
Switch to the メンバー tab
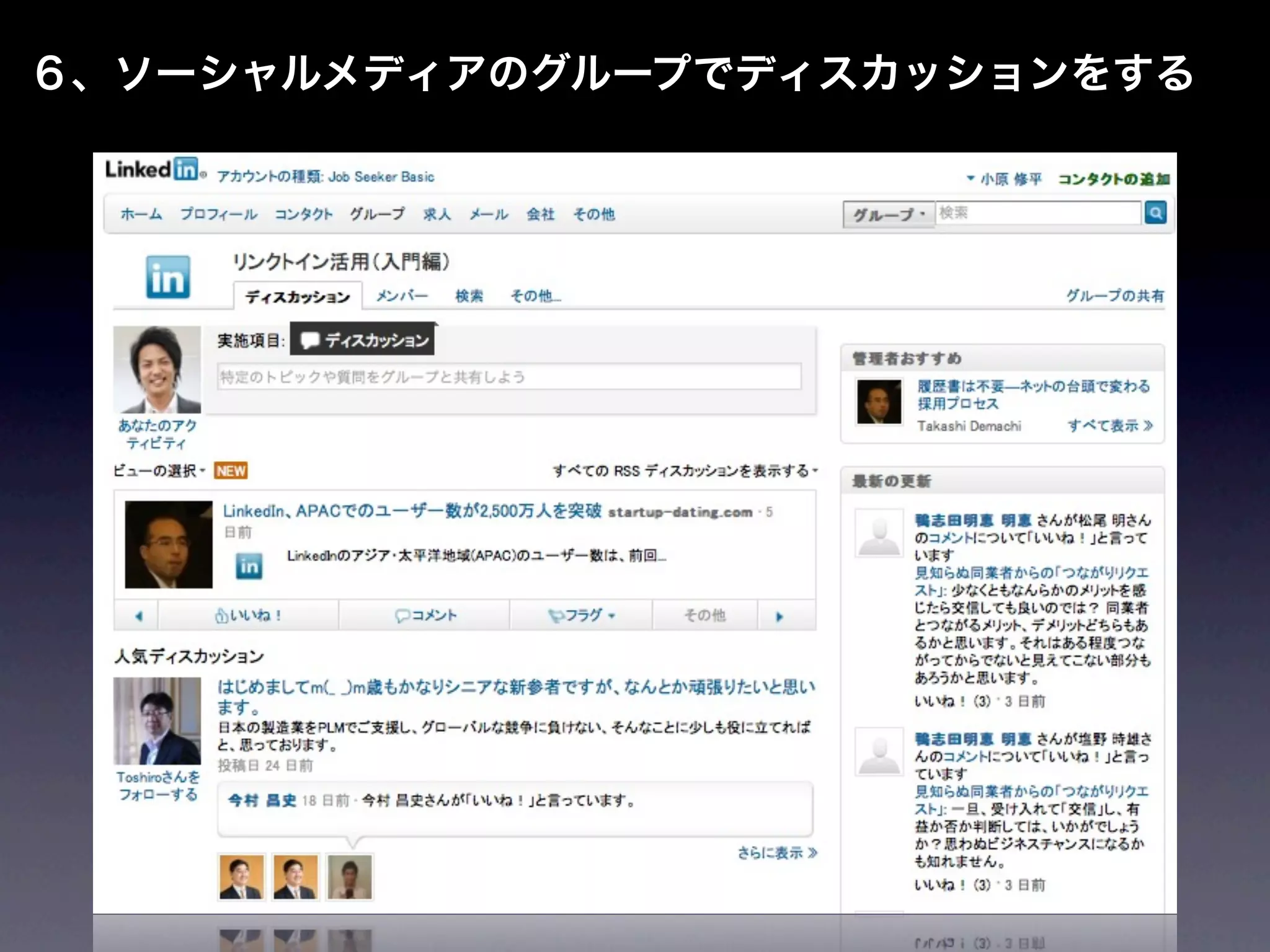(401, 296)
